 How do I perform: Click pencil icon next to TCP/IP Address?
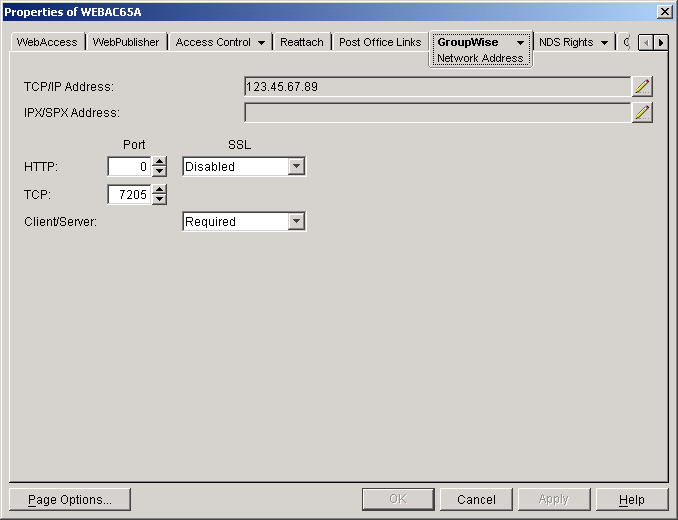tap(642, 86)
